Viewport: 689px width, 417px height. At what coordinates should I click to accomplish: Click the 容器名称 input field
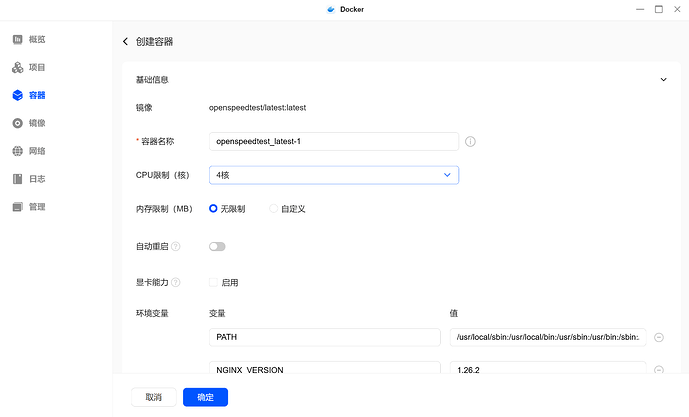(334, 142)
